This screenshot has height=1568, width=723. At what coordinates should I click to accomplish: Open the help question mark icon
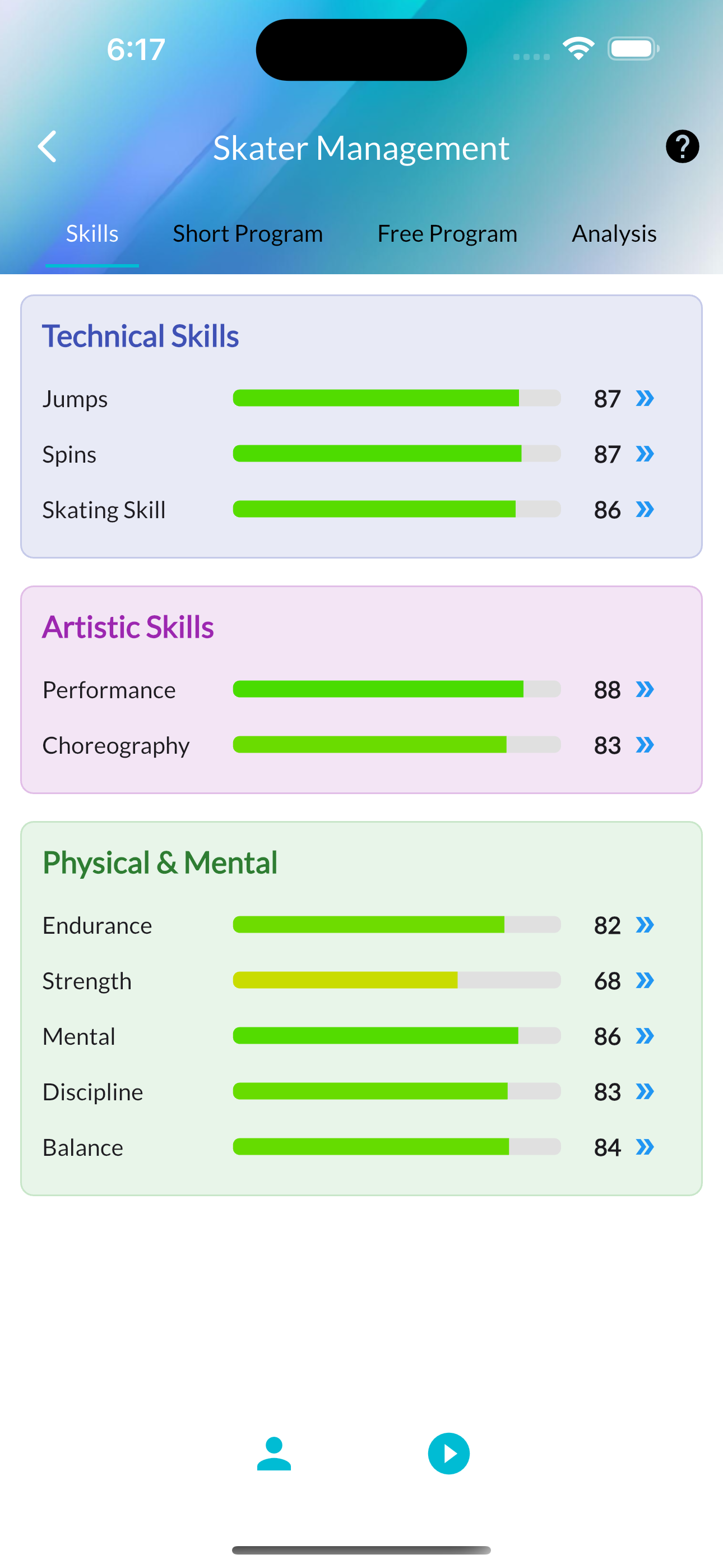[682, 146]
